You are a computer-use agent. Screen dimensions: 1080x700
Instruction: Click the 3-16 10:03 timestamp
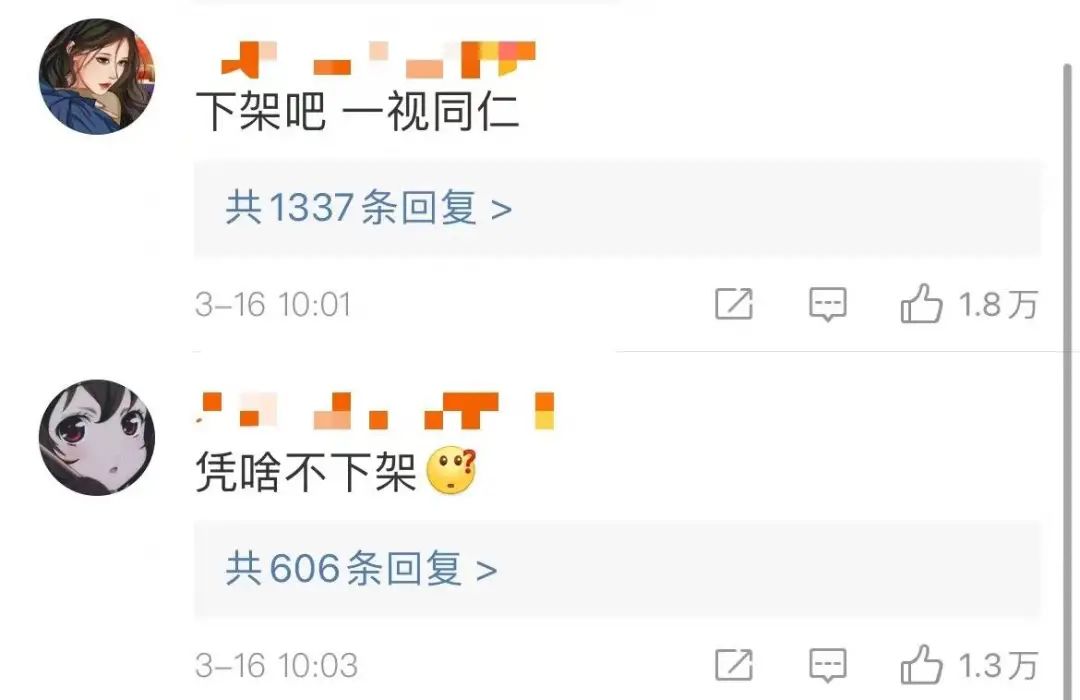[276, 666]
